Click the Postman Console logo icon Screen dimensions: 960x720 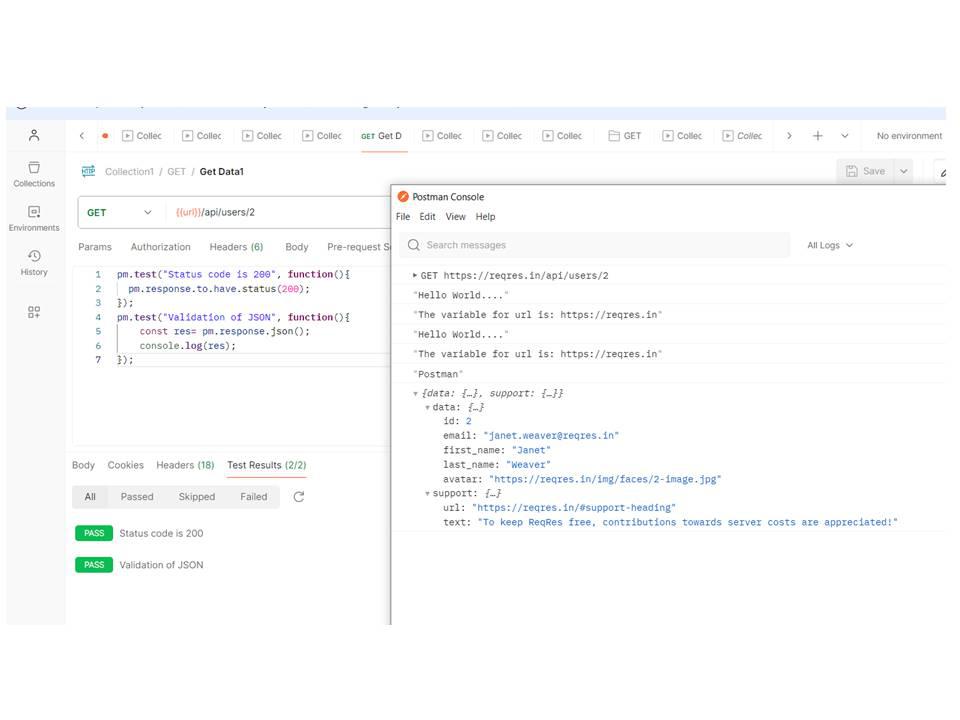(x=403, y=197)
